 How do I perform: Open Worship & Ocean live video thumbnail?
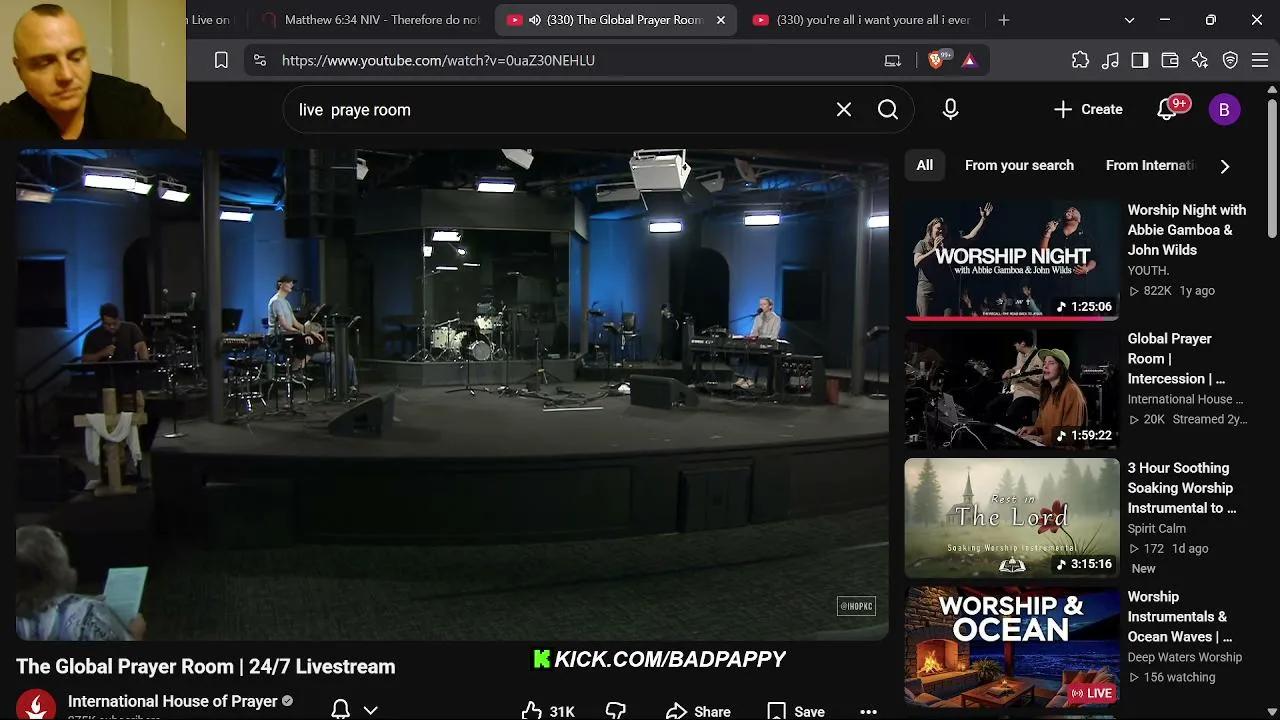pyautogui.click(x=1012, y=647)
